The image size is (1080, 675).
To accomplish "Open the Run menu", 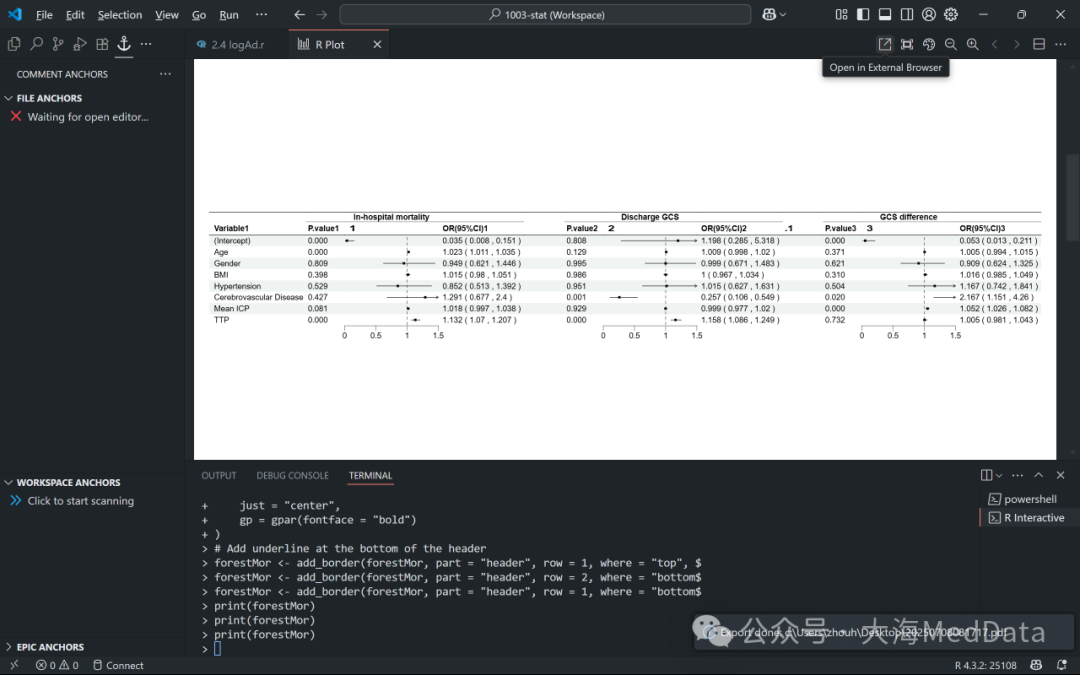I will click(x=229, y=14).
